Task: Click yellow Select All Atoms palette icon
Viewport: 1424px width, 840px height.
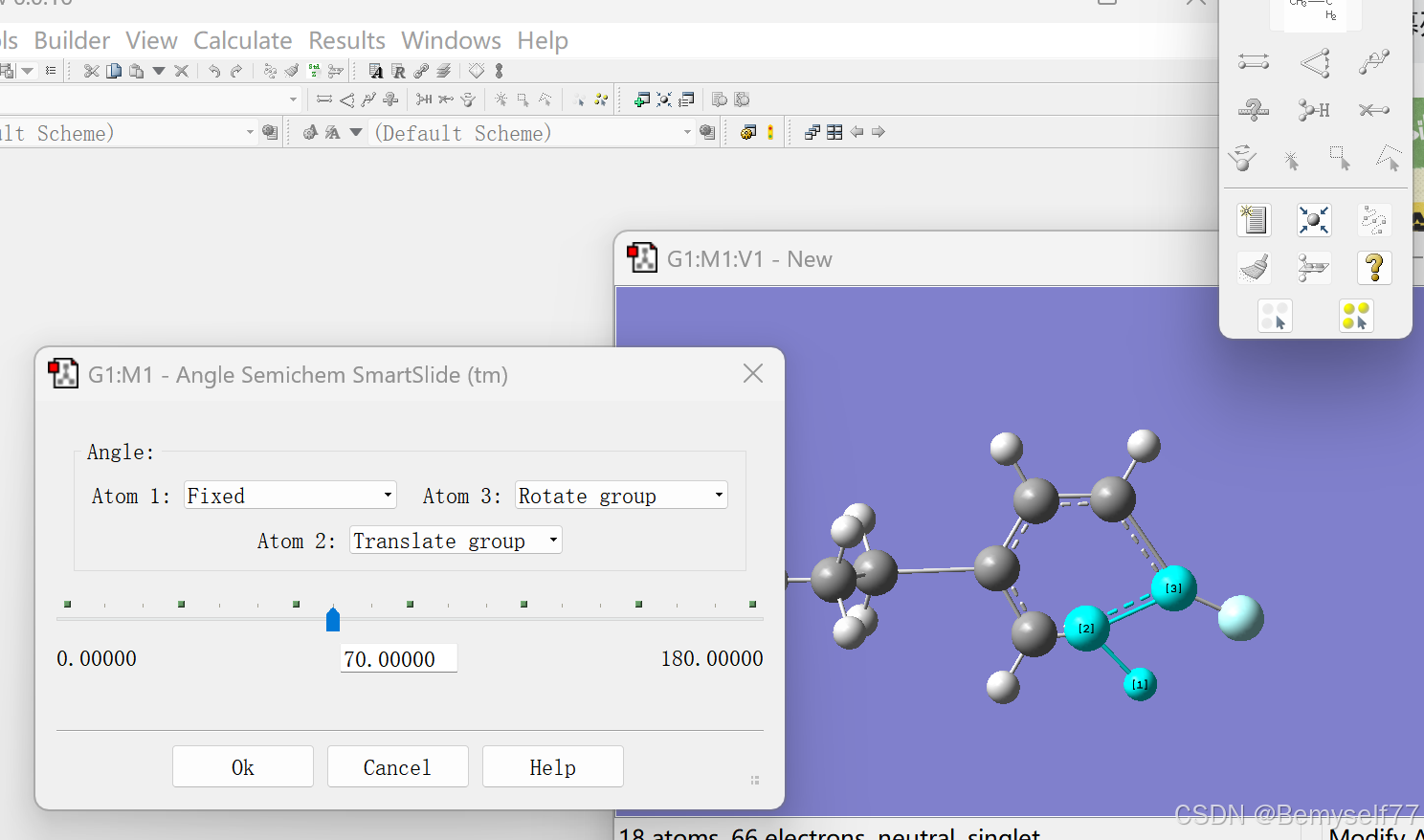Action: 1356,316
